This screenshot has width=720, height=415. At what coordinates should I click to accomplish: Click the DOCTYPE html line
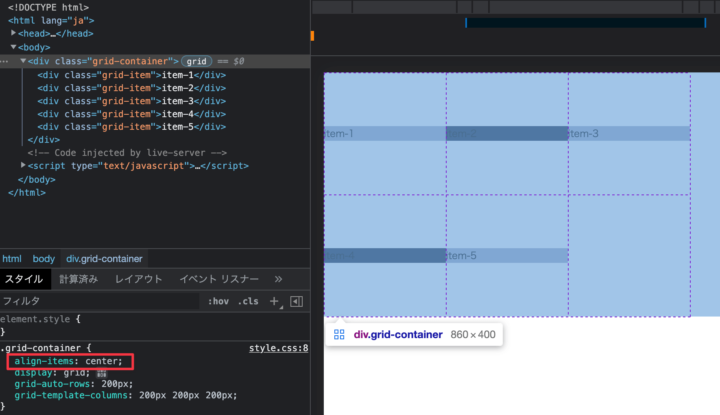point(48,7)
